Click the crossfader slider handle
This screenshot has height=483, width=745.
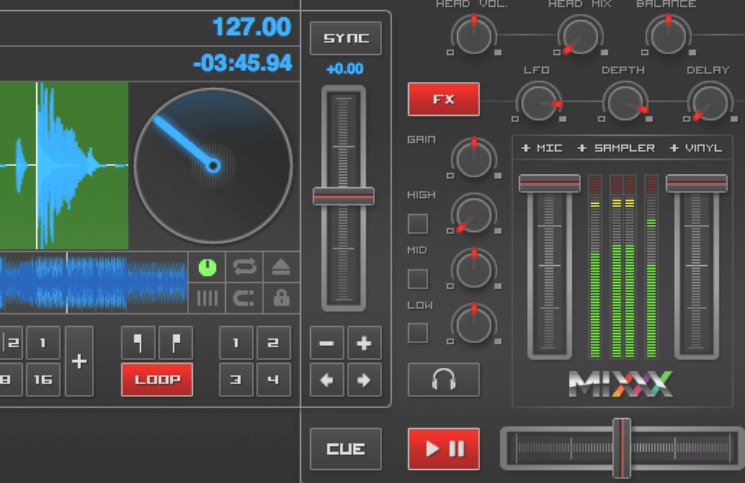(622, 448)
